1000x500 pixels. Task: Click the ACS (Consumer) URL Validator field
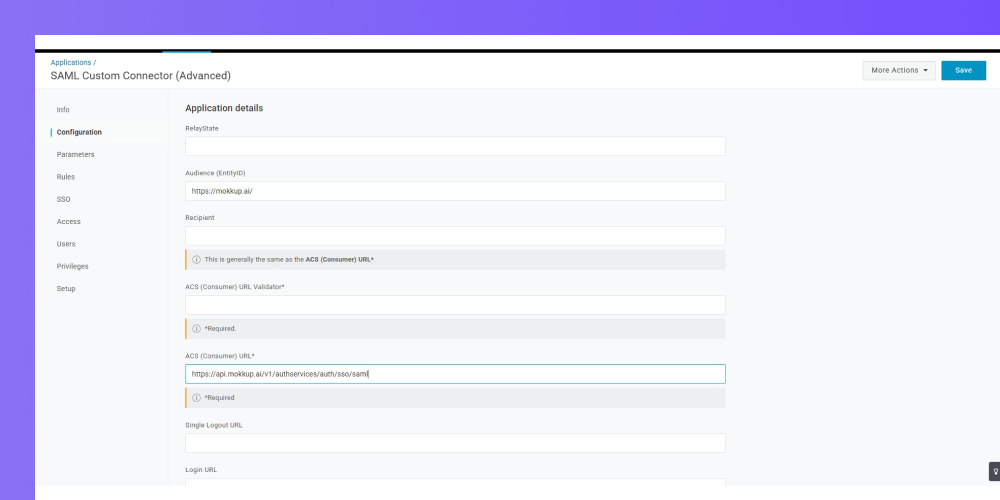click(x=455, y=305)
